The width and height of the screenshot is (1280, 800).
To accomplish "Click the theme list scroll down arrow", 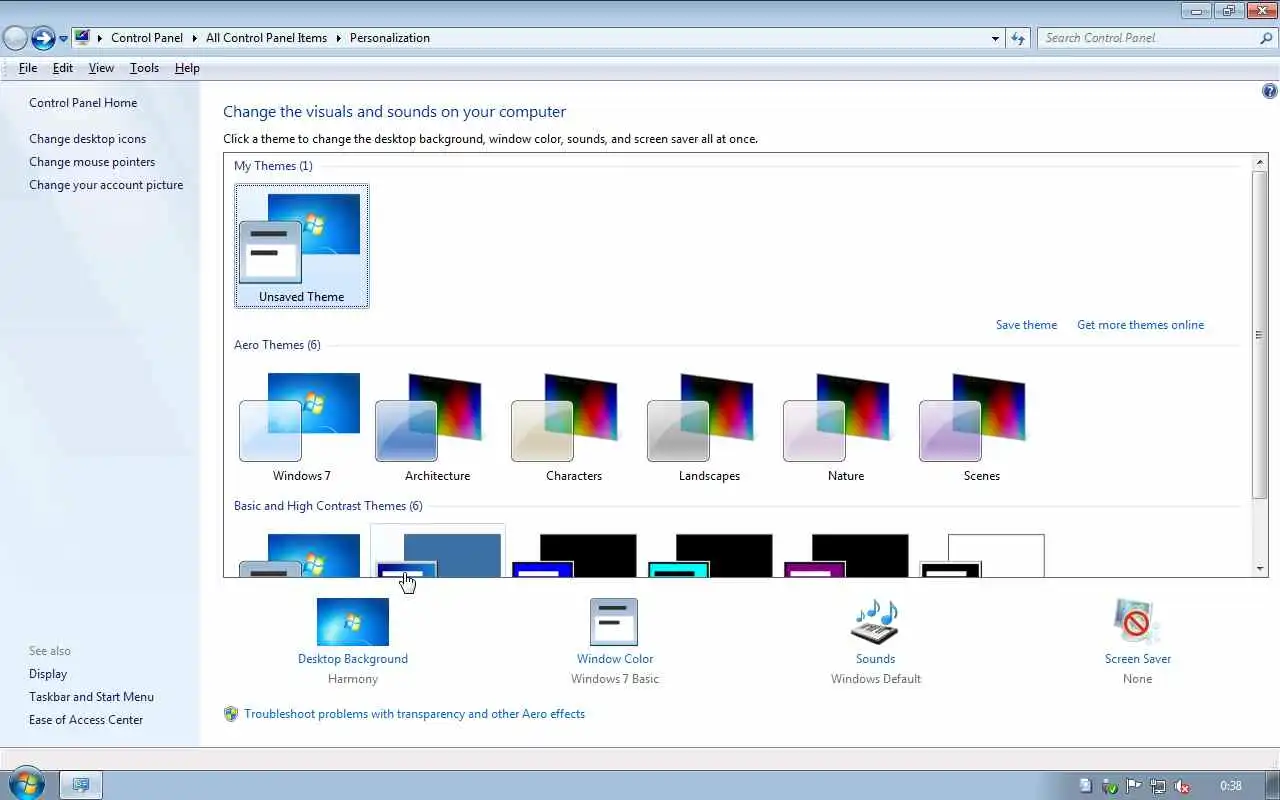I will pyautogui.click(x=1260, y=569).
